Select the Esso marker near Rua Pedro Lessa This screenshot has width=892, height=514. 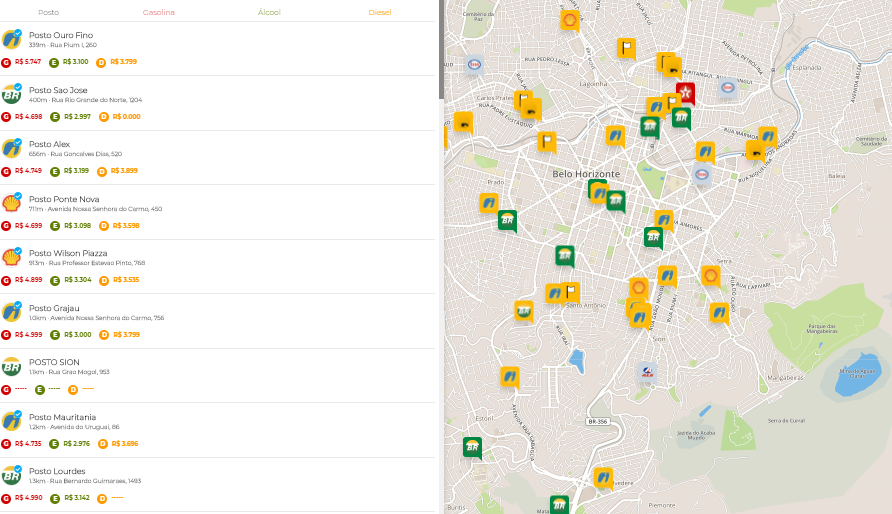474,65
